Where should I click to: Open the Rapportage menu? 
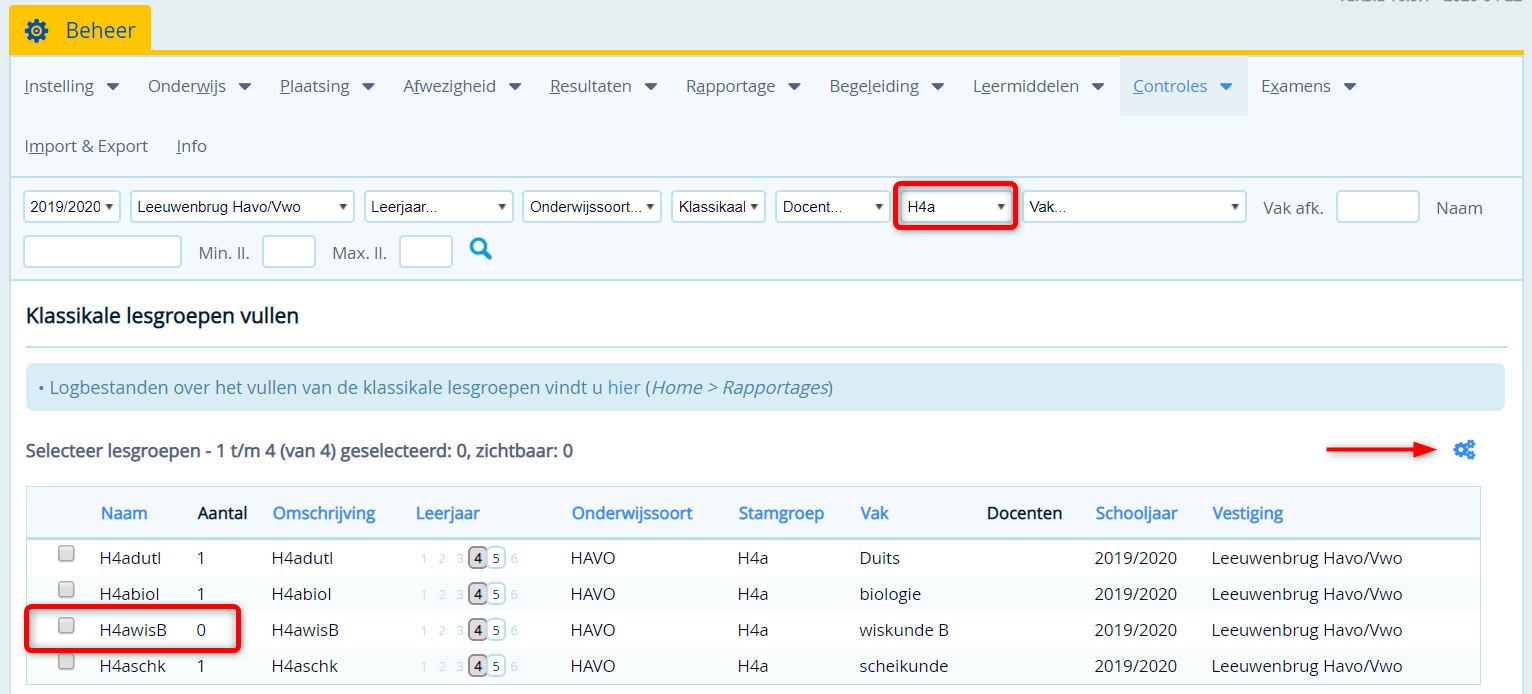pos(744,86)
